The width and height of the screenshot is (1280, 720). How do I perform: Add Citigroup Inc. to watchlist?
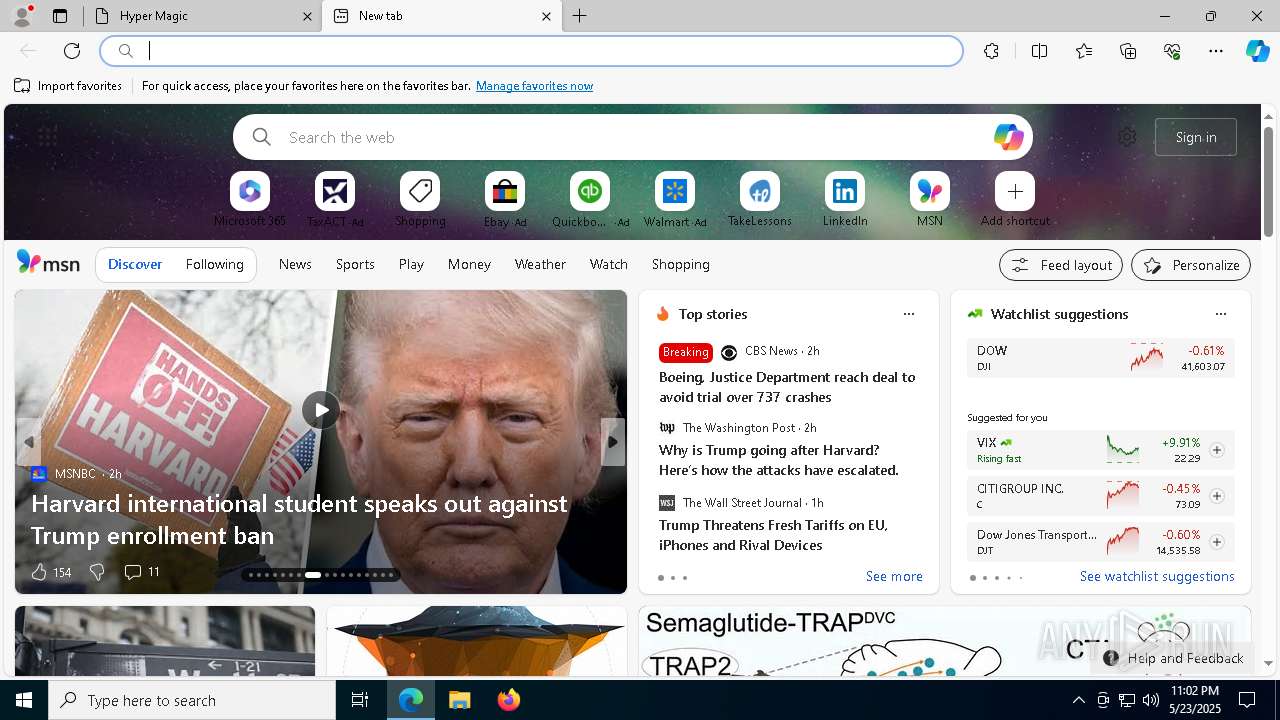coord(1216,496)
